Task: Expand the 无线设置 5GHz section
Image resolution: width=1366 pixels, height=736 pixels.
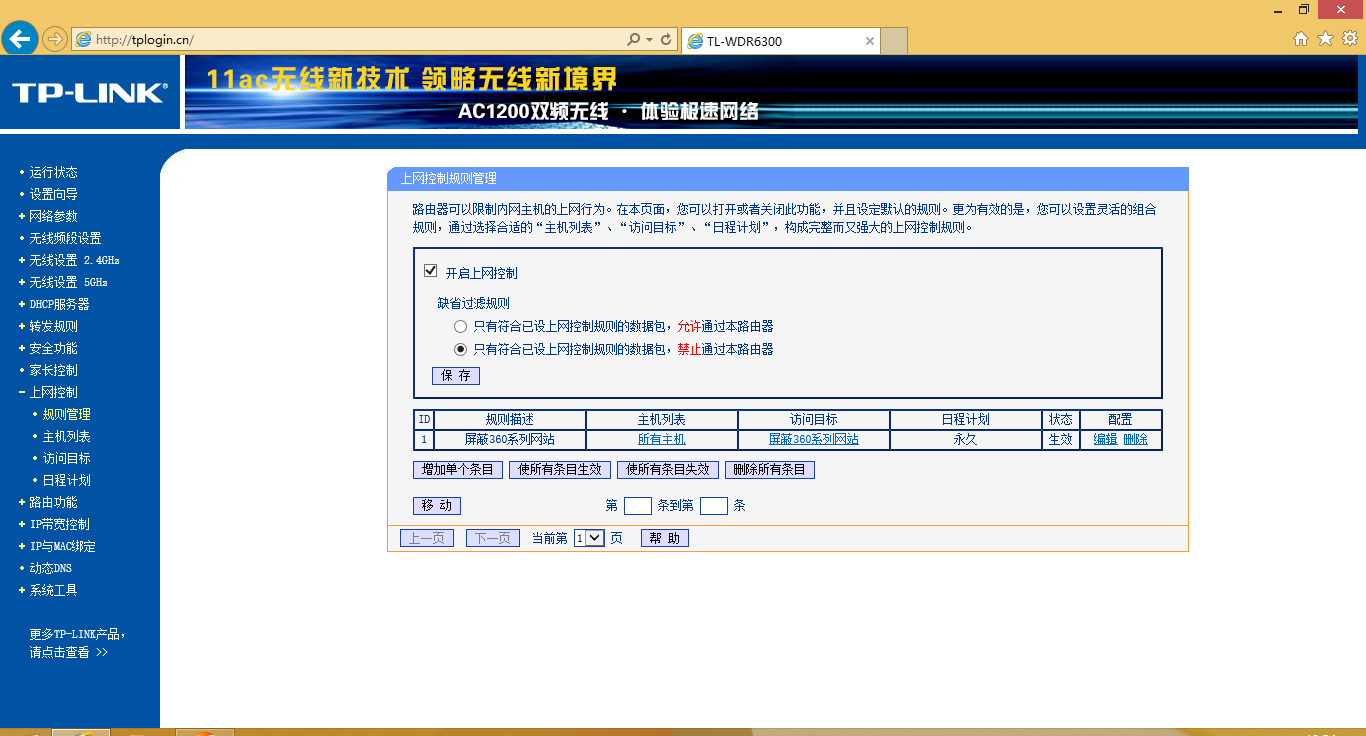Action: click(x=68, y=282)
